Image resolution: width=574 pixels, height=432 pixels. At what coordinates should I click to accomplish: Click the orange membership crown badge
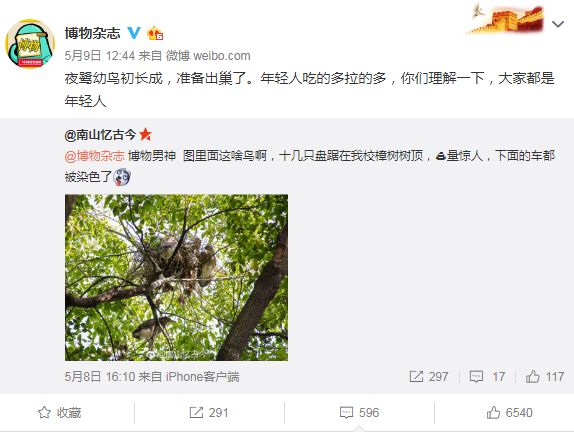[155, 34]
